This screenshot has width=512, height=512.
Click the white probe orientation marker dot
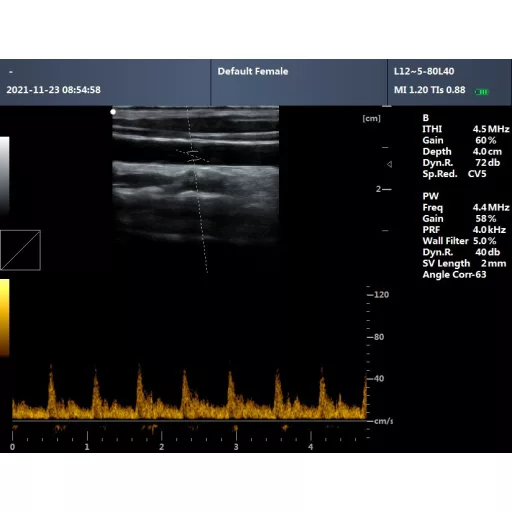[113, 112]
